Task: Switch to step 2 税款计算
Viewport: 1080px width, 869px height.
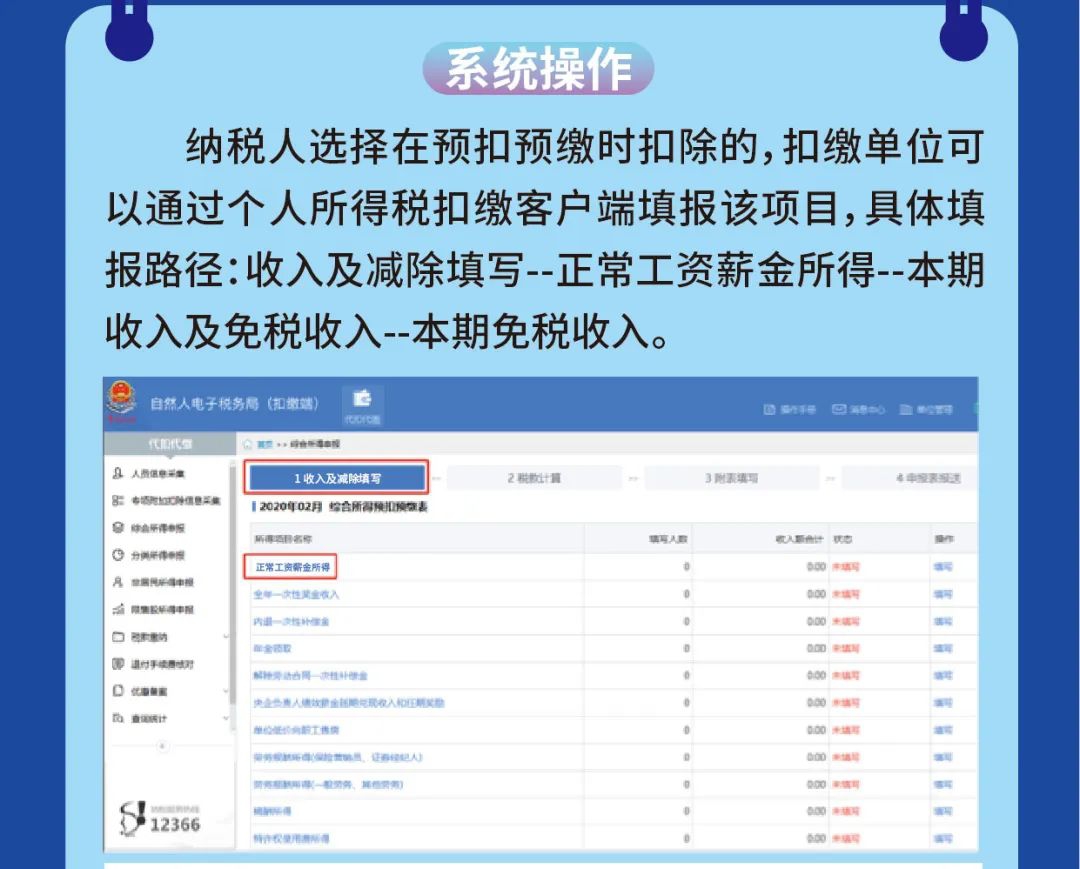Action: 534,478
